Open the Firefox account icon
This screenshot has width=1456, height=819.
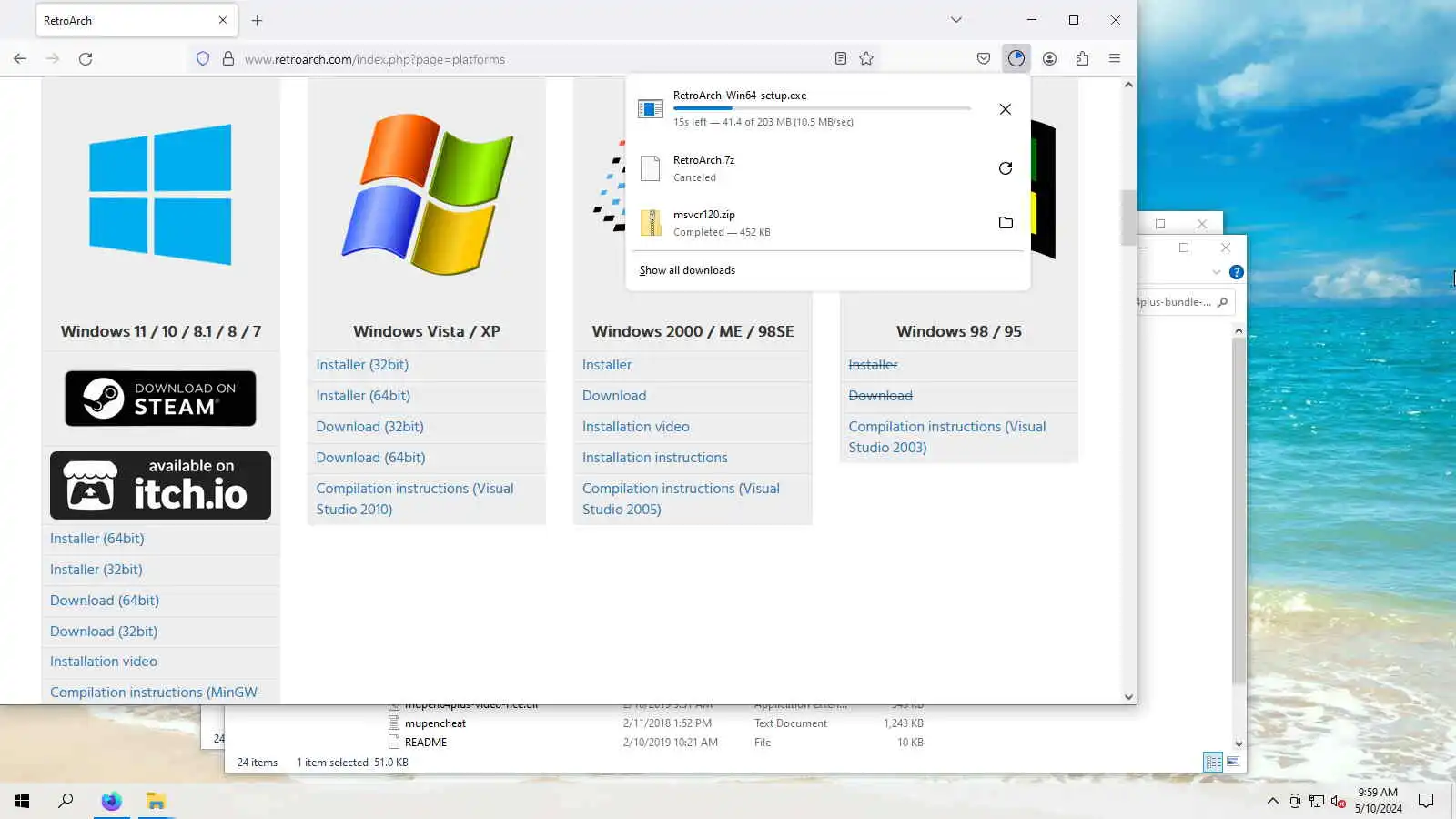(x=1049, y=58)
